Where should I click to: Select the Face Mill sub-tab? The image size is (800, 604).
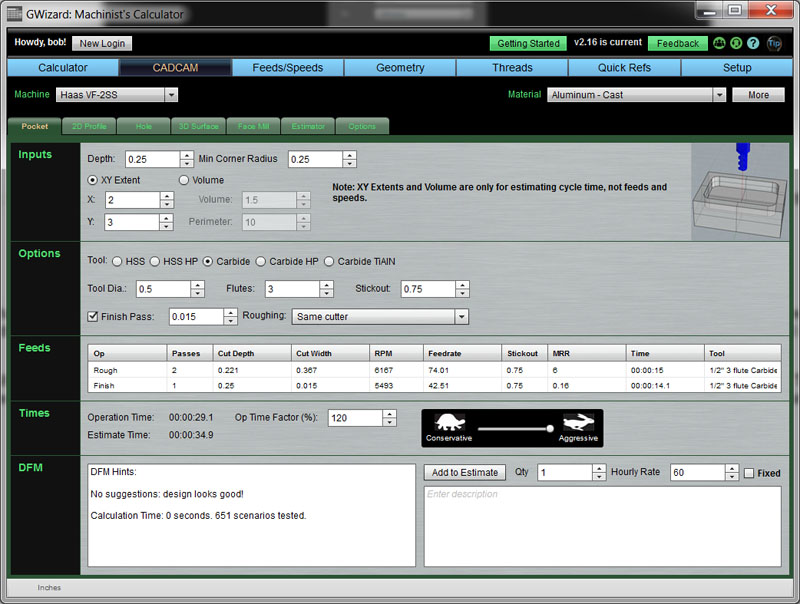tap(254, 126)
